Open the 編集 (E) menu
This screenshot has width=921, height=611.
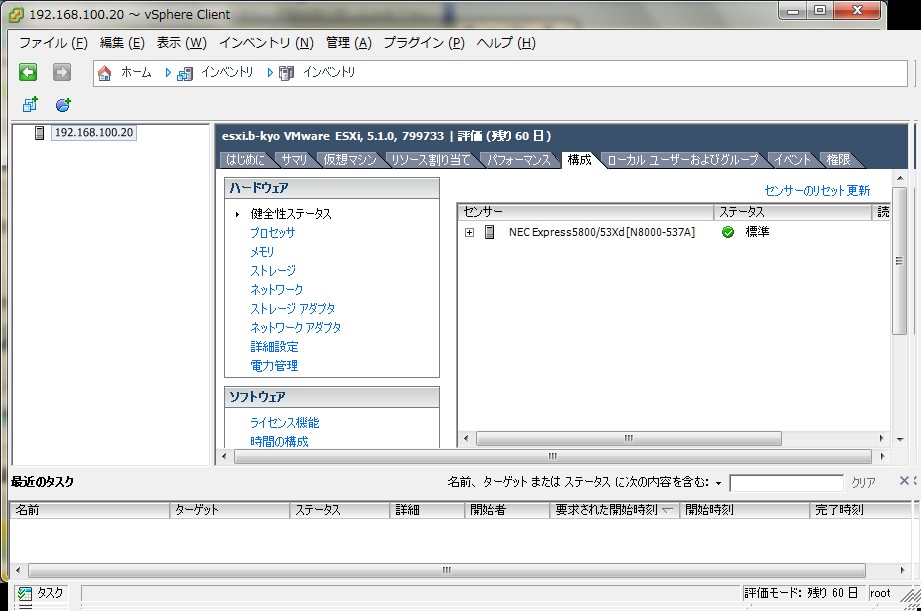click(122, 43)
